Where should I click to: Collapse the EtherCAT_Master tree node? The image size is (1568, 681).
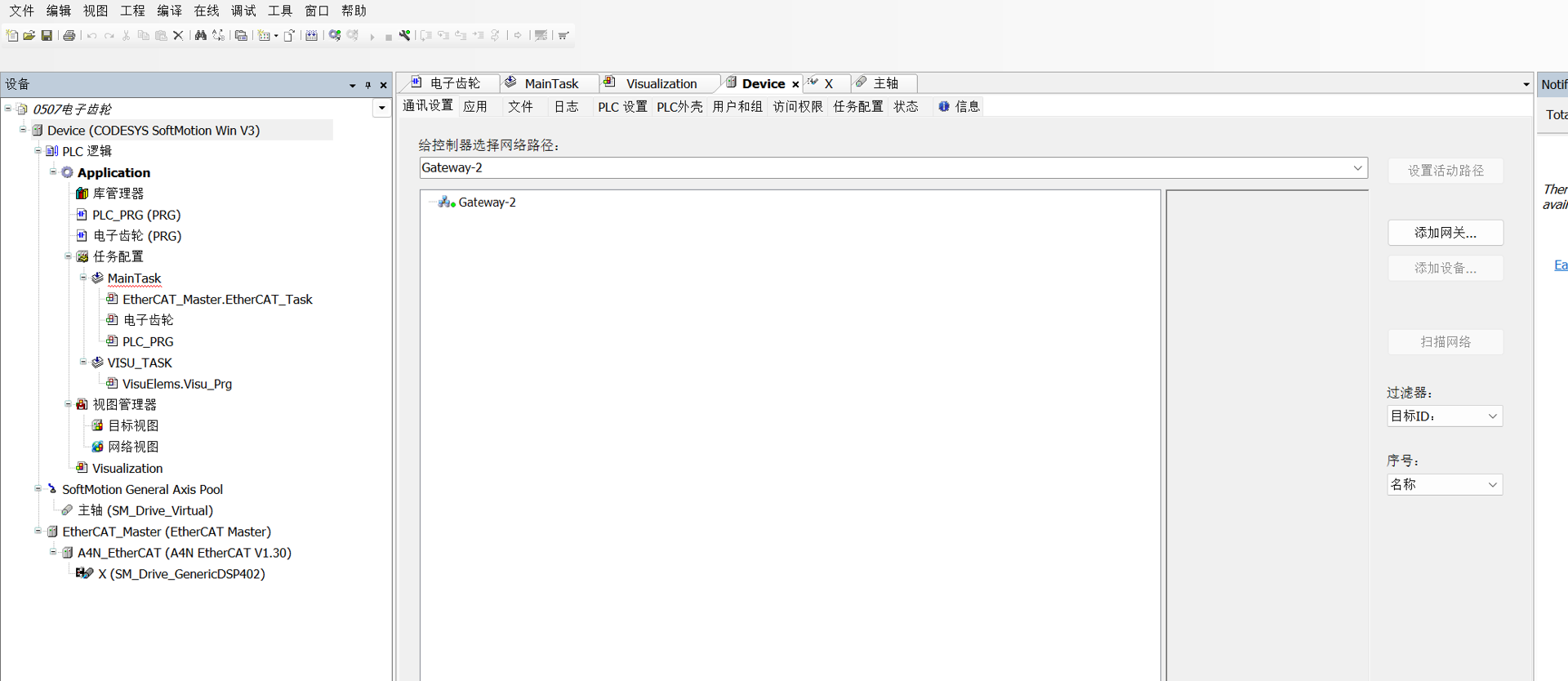38,531
